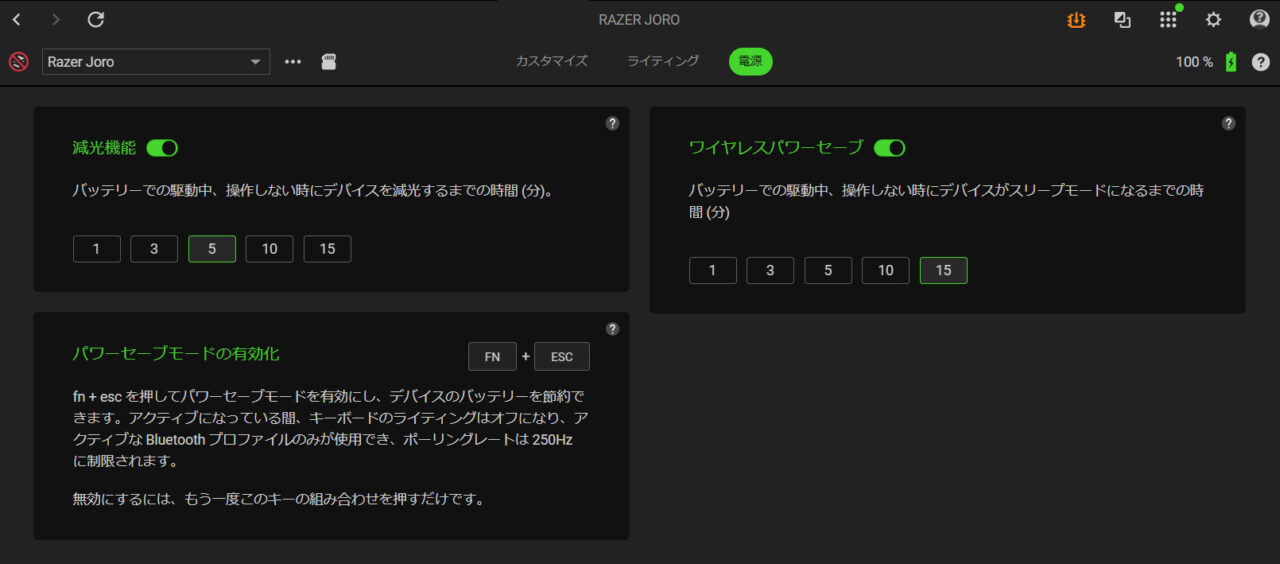Screen dimensions: 1280x564
Task: Toggle the 減光機能 switch
Action: tap(162, 148)
